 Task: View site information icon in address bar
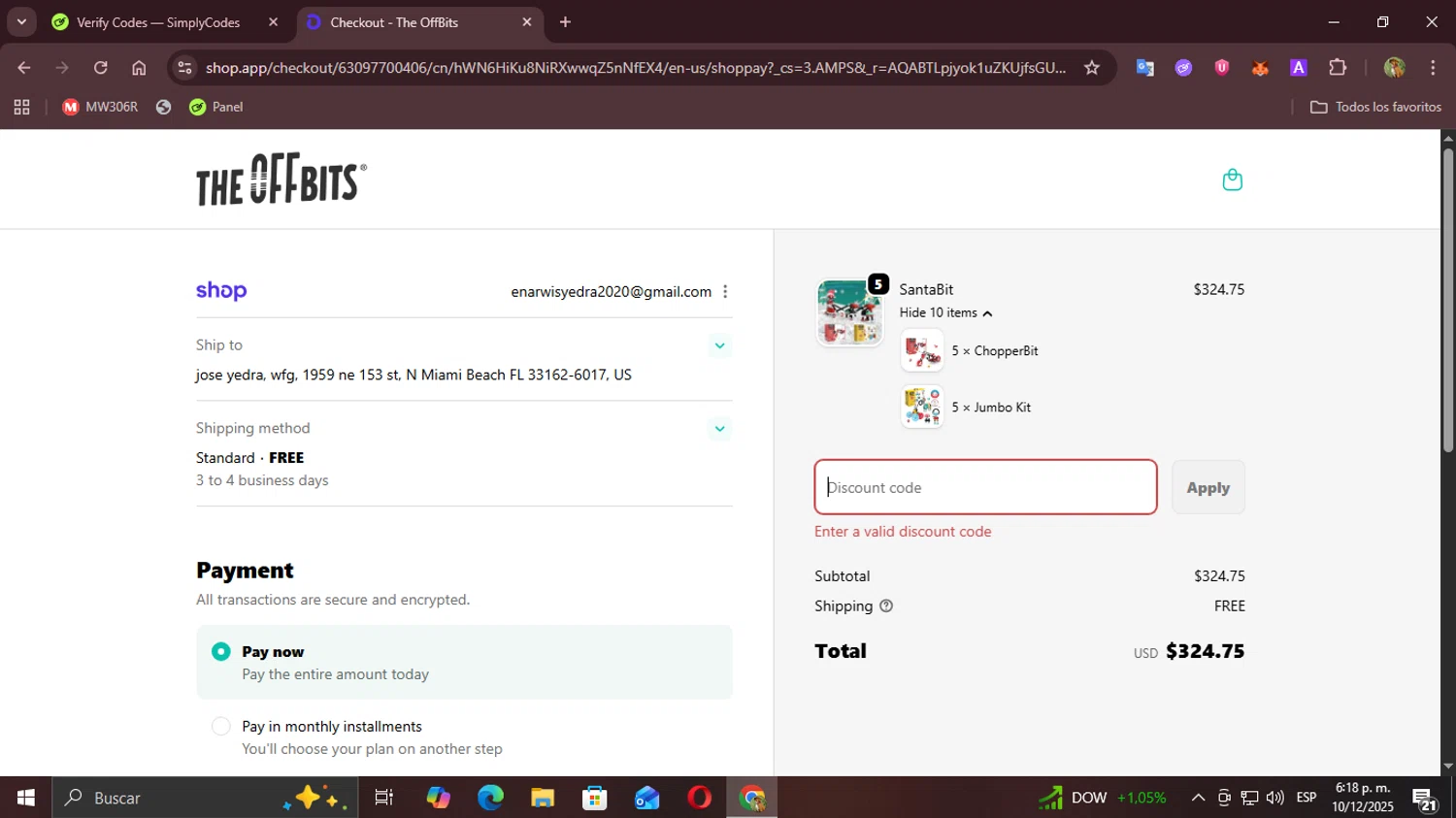(x=185, y=68)
